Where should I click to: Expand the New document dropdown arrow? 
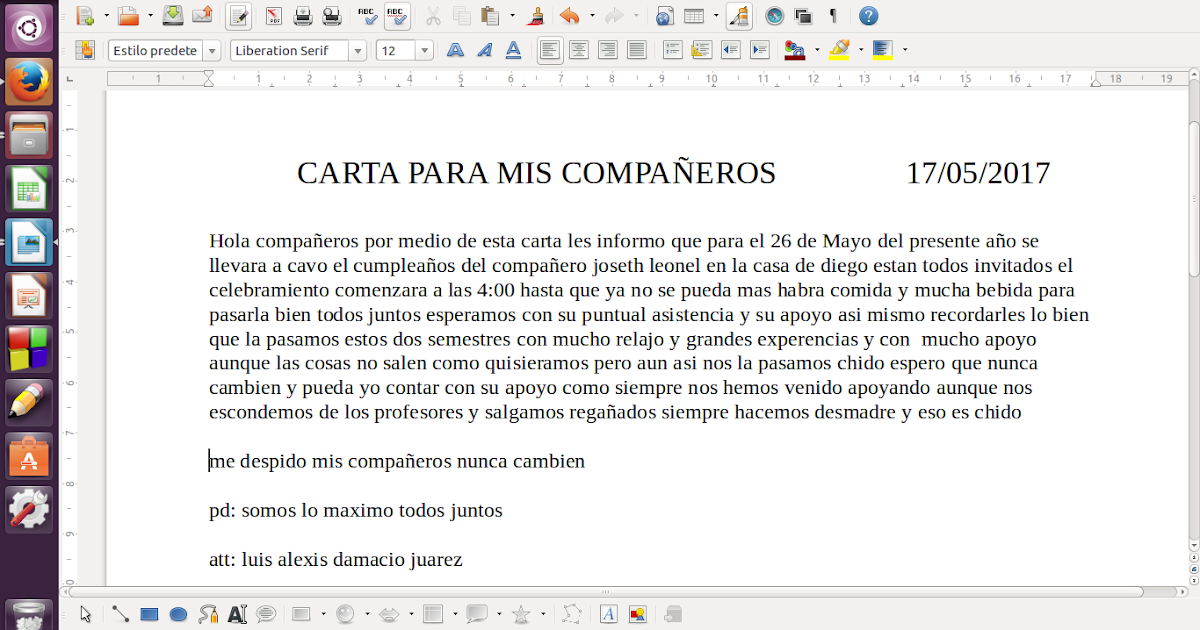pos(105,16)
